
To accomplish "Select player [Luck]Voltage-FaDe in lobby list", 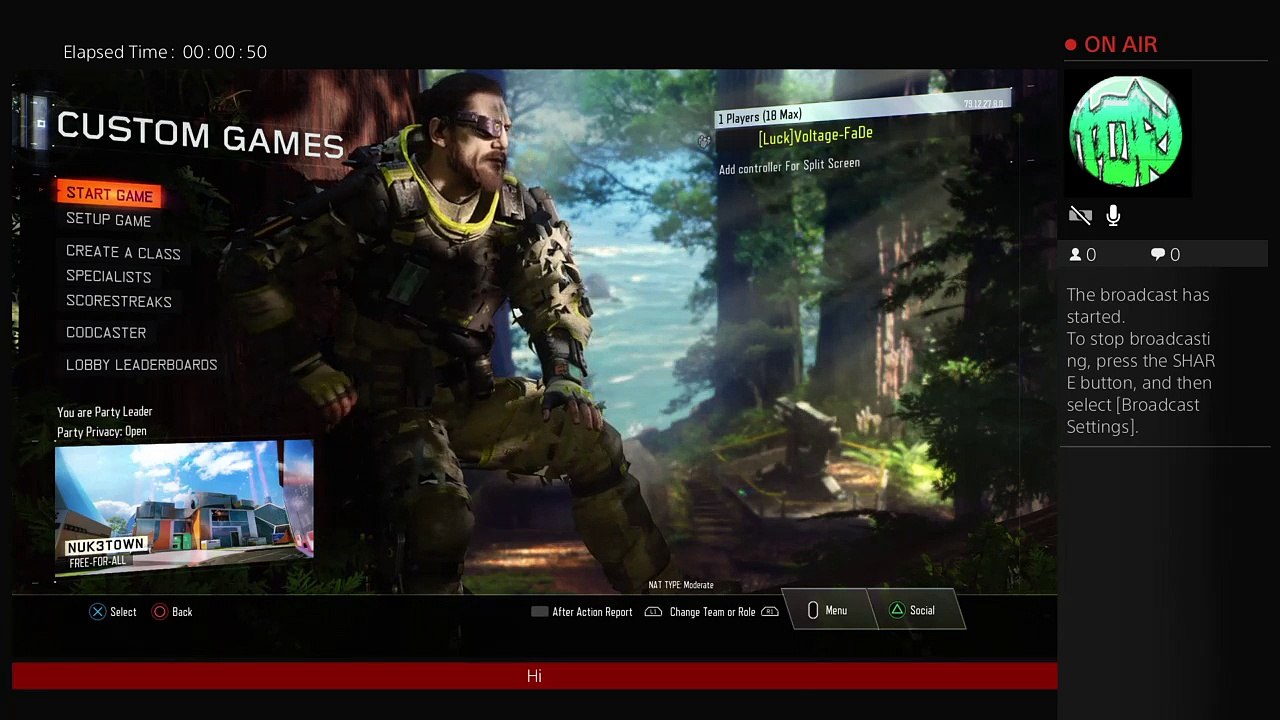I will [815, 135].
